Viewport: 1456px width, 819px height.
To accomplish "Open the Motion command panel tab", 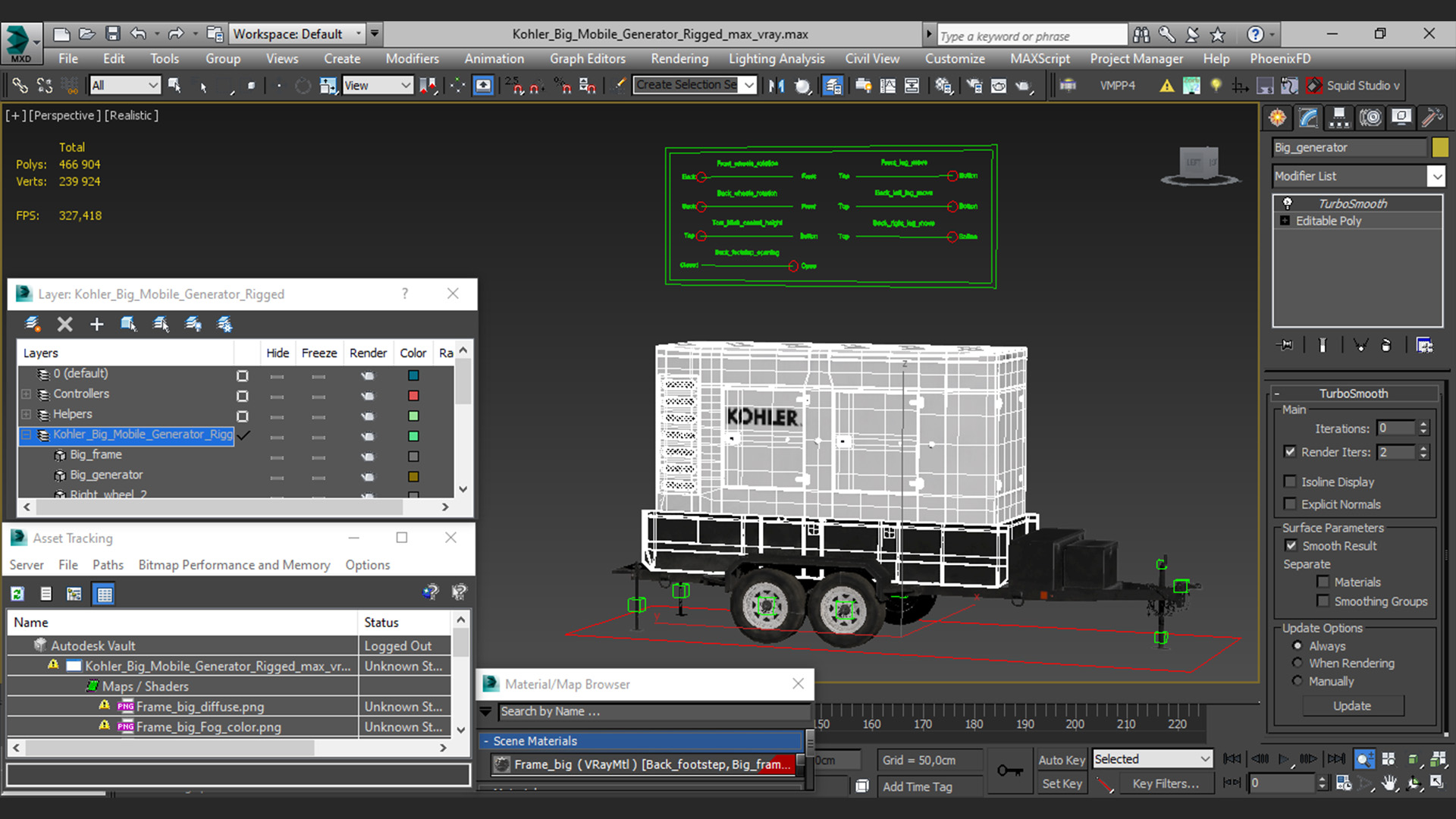I will coord(1370,118).
